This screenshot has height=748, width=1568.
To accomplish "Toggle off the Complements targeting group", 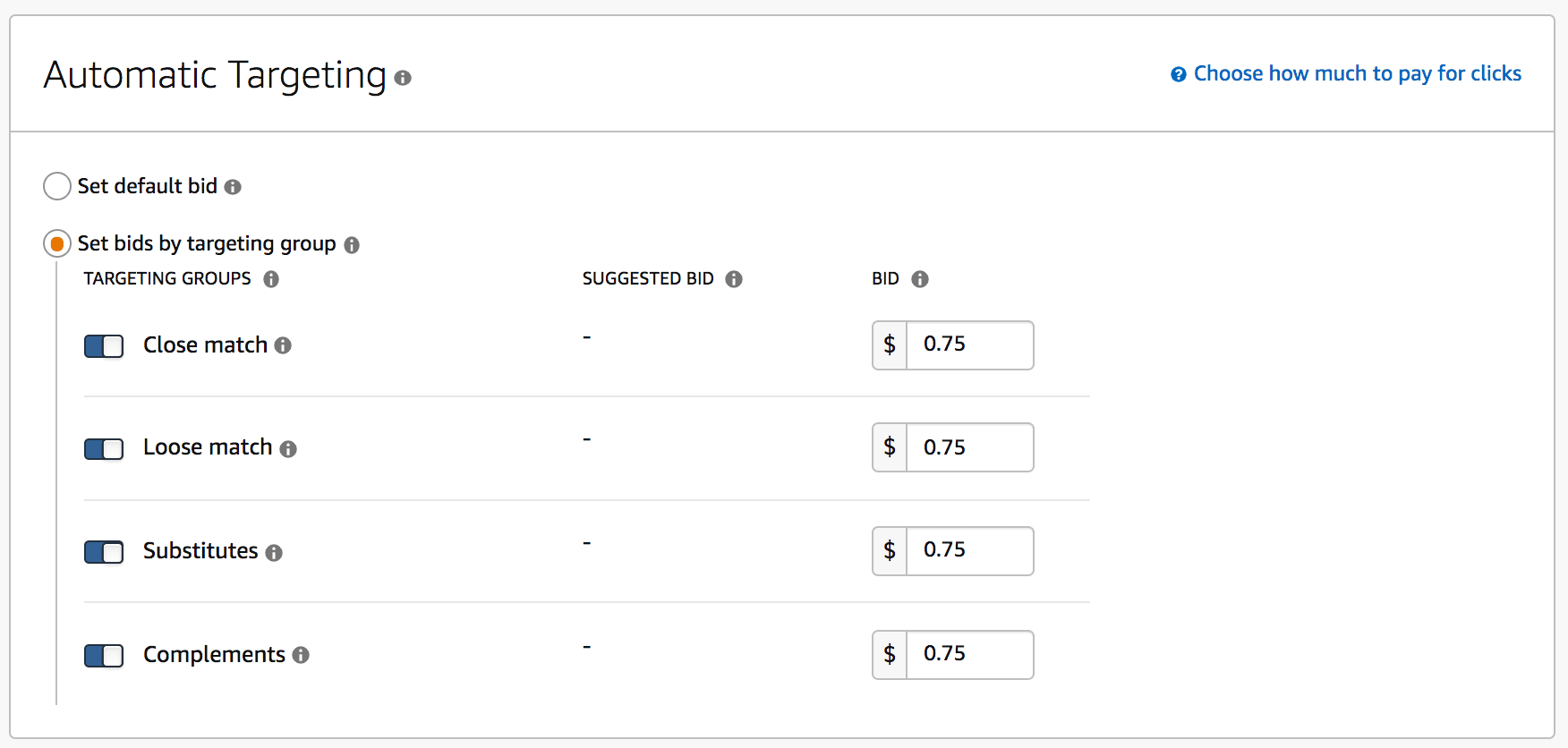I will click(103, 655).
